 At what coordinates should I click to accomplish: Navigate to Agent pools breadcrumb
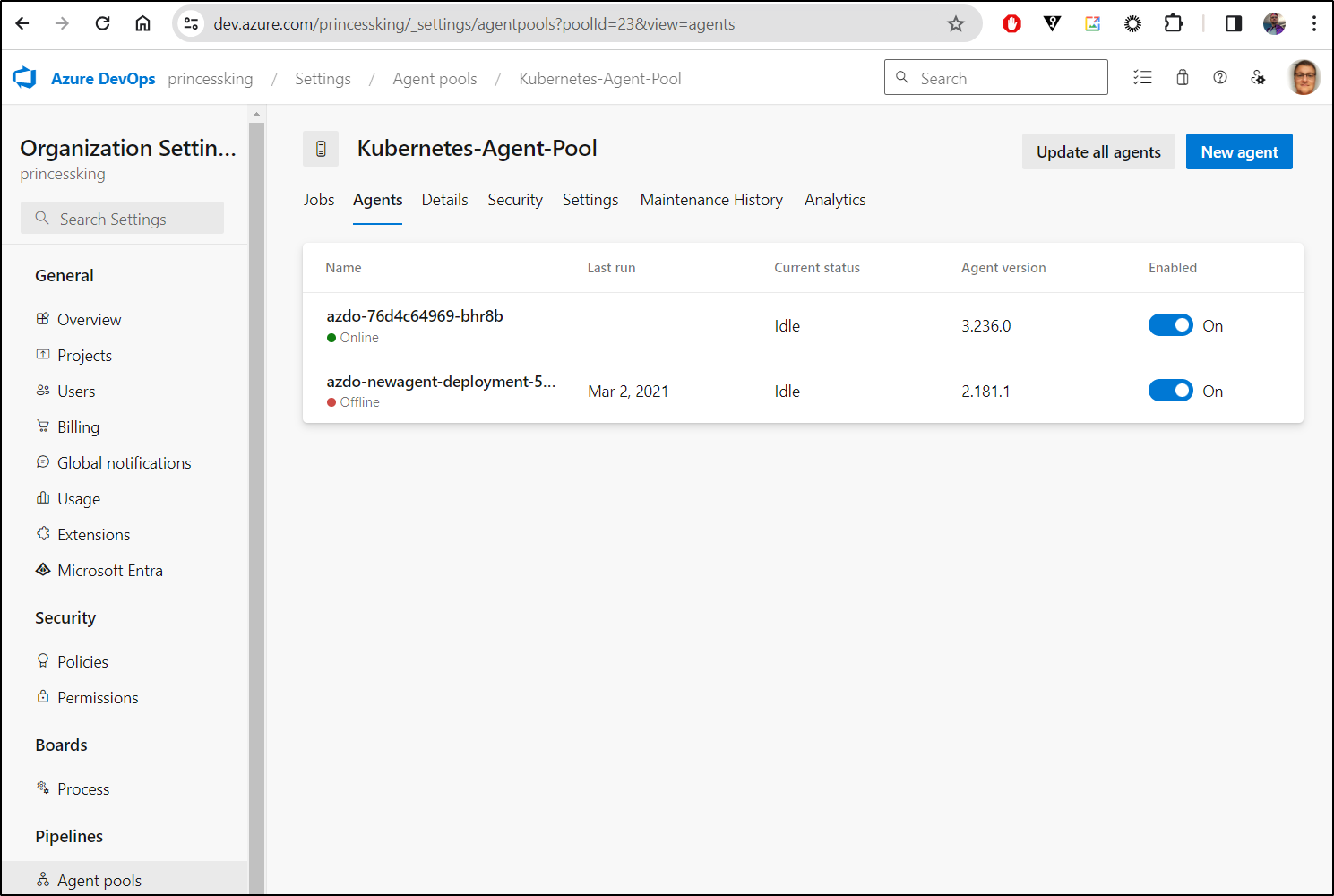point(435,79)
